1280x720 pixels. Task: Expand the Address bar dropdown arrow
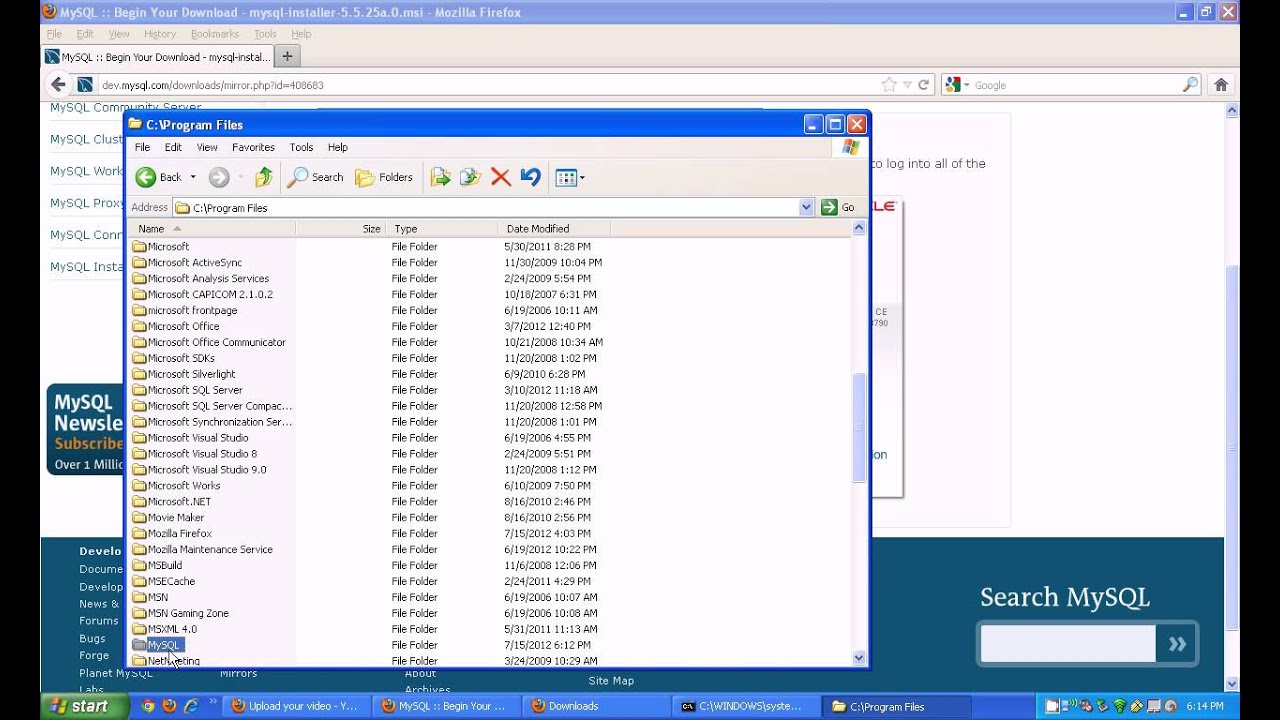click(806, 207)
